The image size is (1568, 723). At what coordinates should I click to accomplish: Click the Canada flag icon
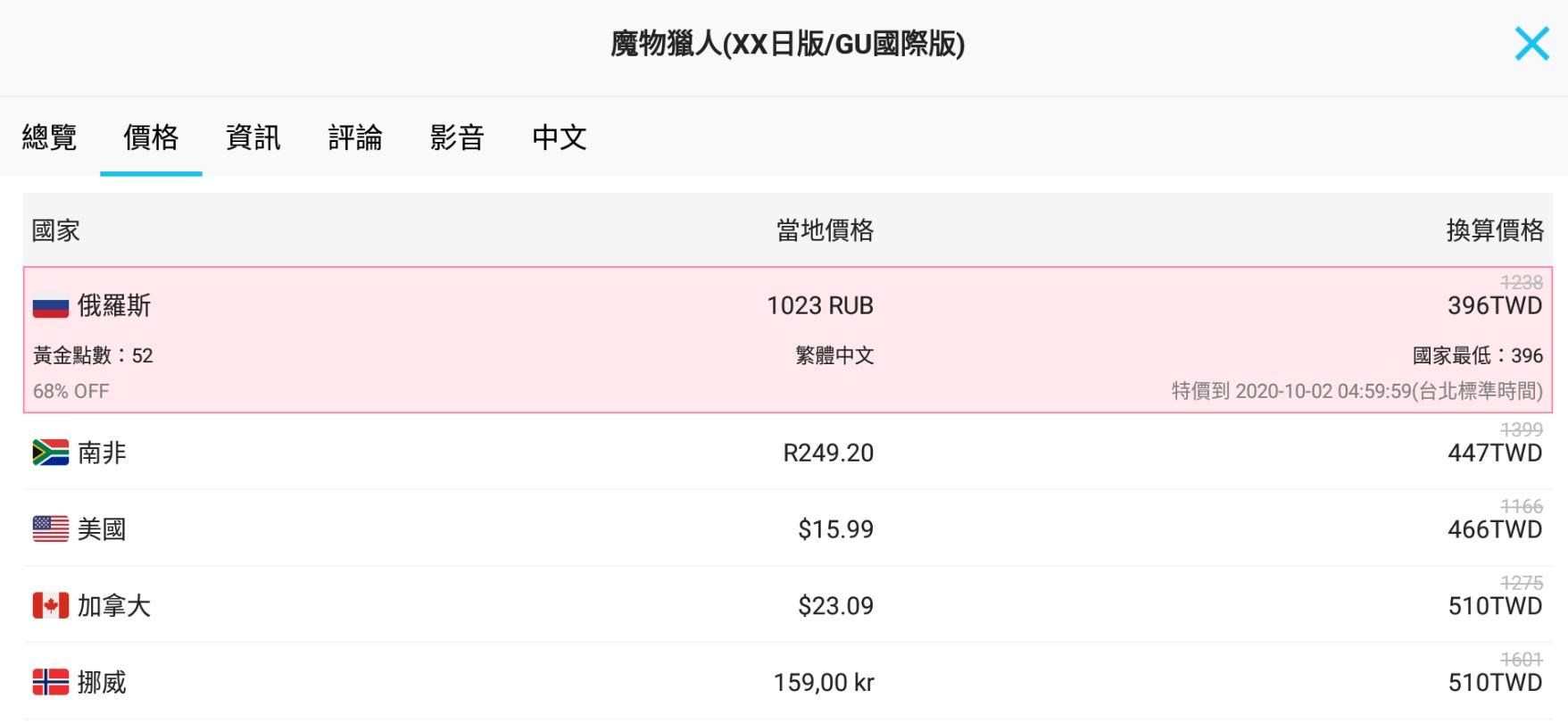(51, 606)
